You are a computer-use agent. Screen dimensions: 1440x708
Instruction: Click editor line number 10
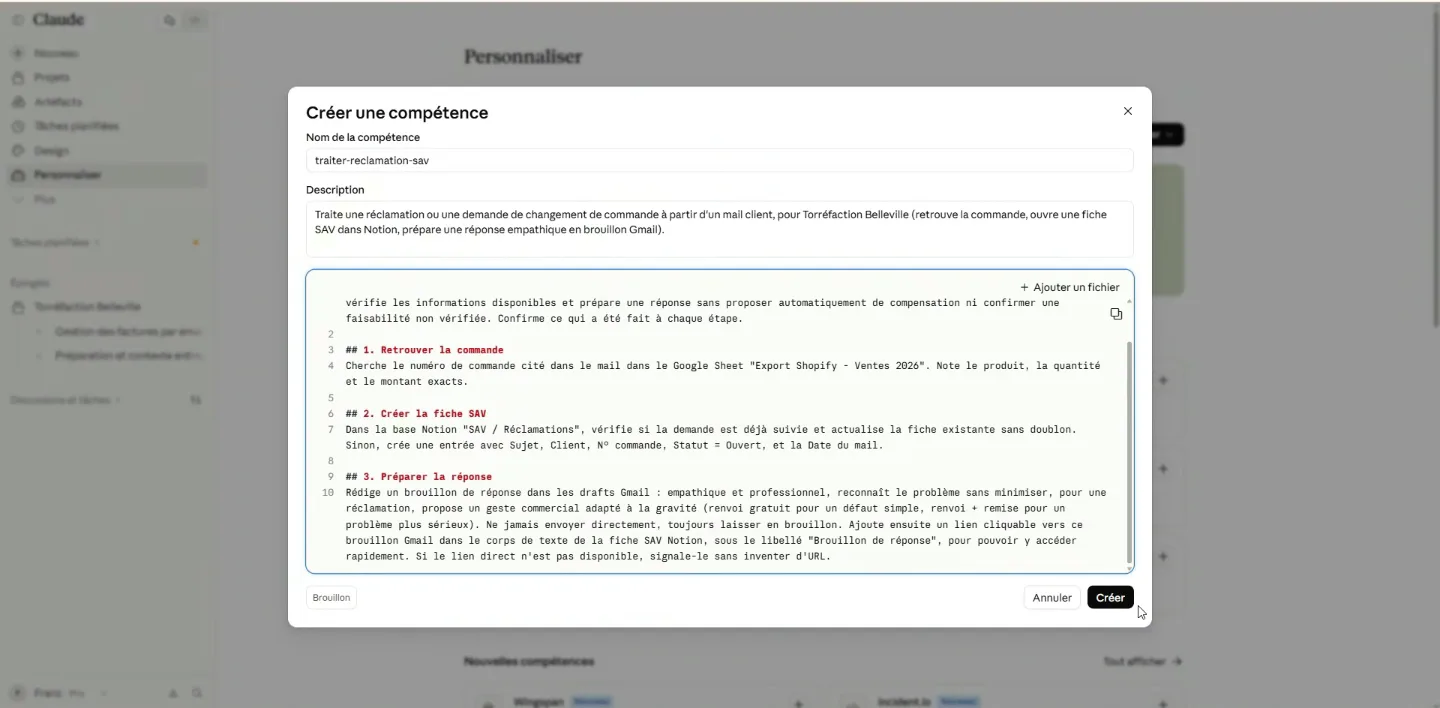(x=328, y=493)
